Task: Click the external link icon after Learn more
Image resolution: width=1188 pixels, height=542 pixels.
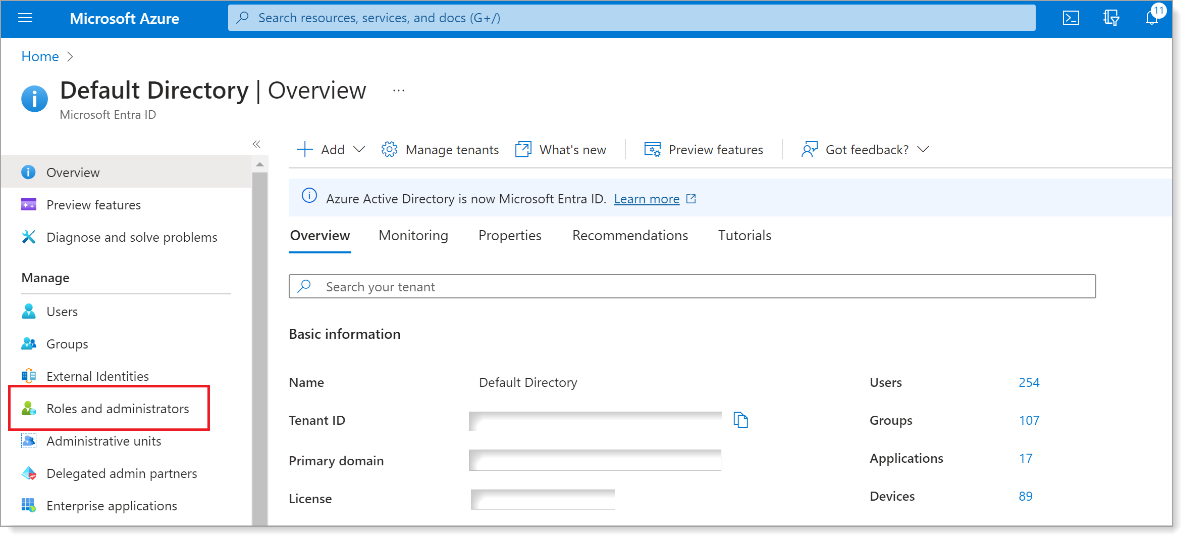Action: point(691,199)
